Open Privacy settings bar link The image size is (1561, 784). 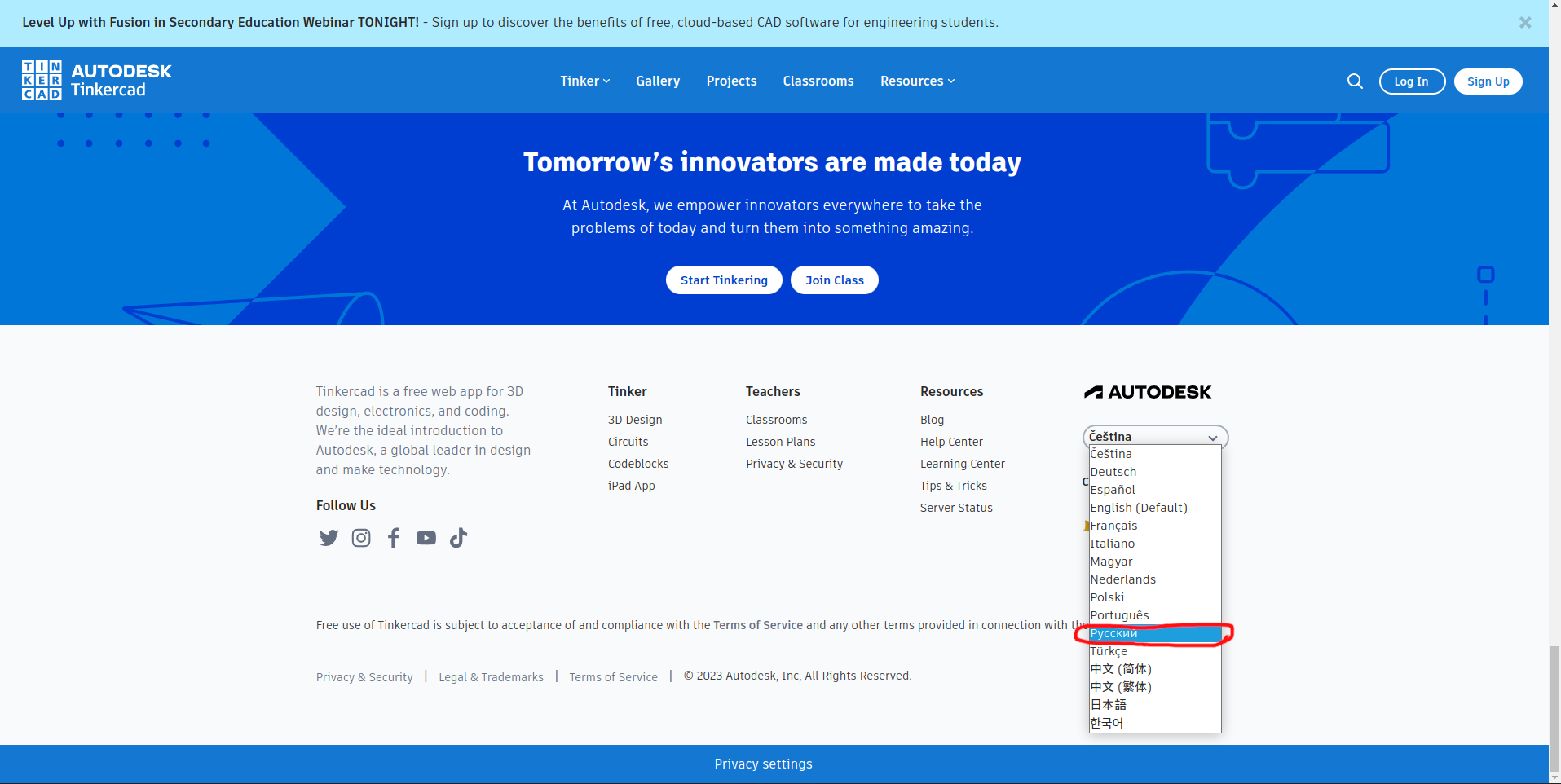(x=763, y=764)
